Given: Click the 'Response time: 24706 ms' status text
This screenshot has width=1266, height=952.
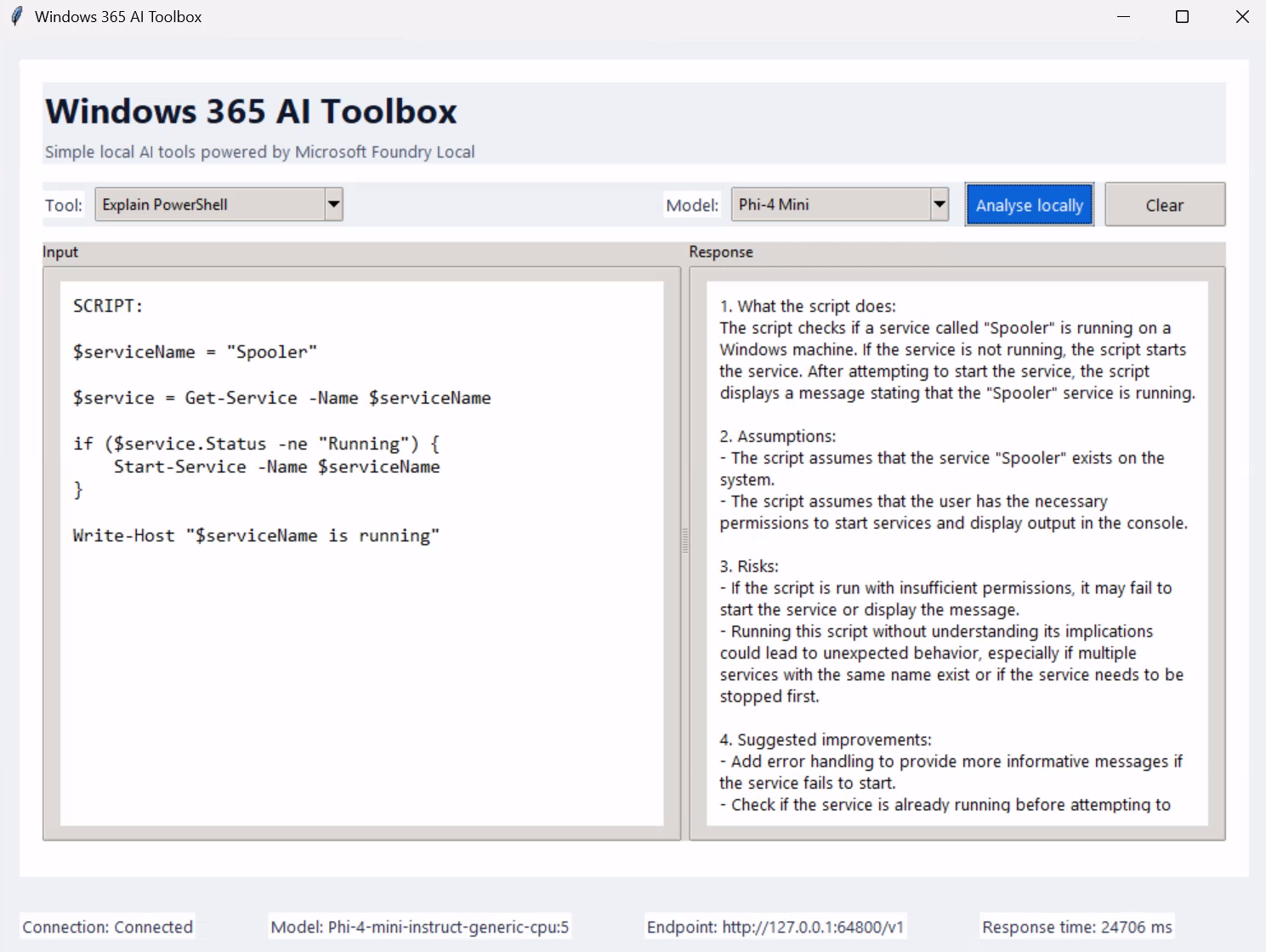Looking at the screenshot, I should 1077,926.
